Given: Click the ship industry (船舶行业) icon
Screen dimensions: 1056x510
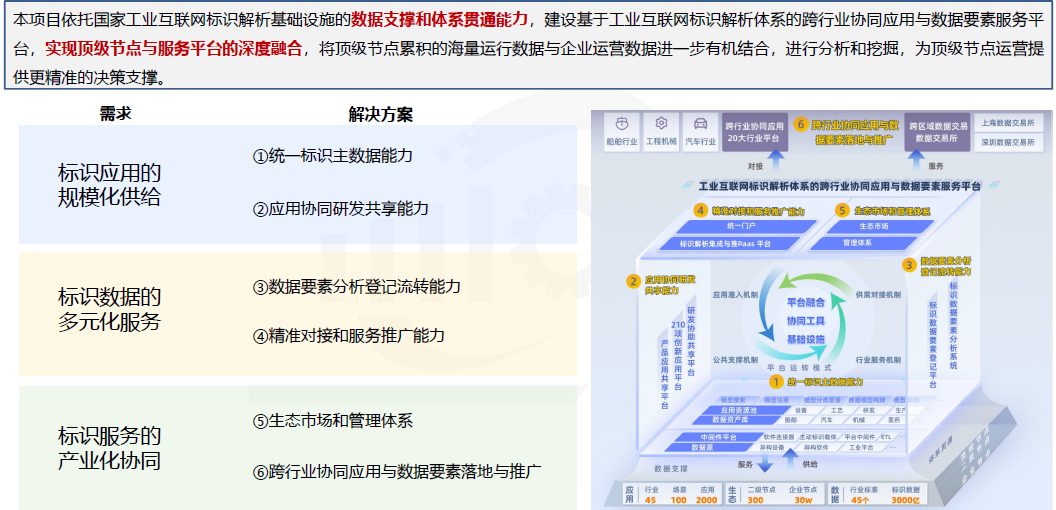Looking at the screenshot, I should click(x=622, y=124).
